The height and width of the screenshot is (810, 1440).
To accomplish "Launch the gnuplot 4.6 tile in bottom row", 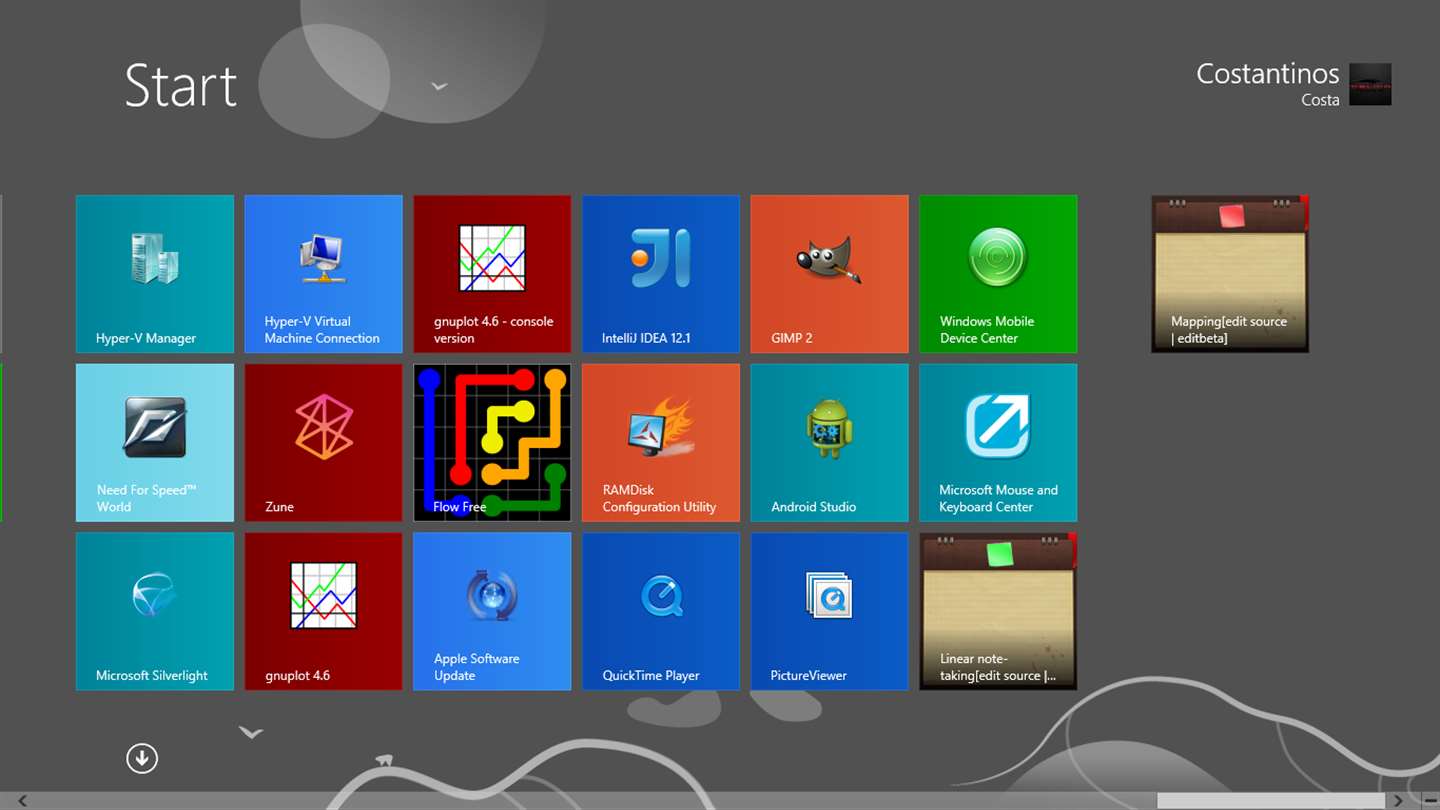I will (x=324, y=611).
